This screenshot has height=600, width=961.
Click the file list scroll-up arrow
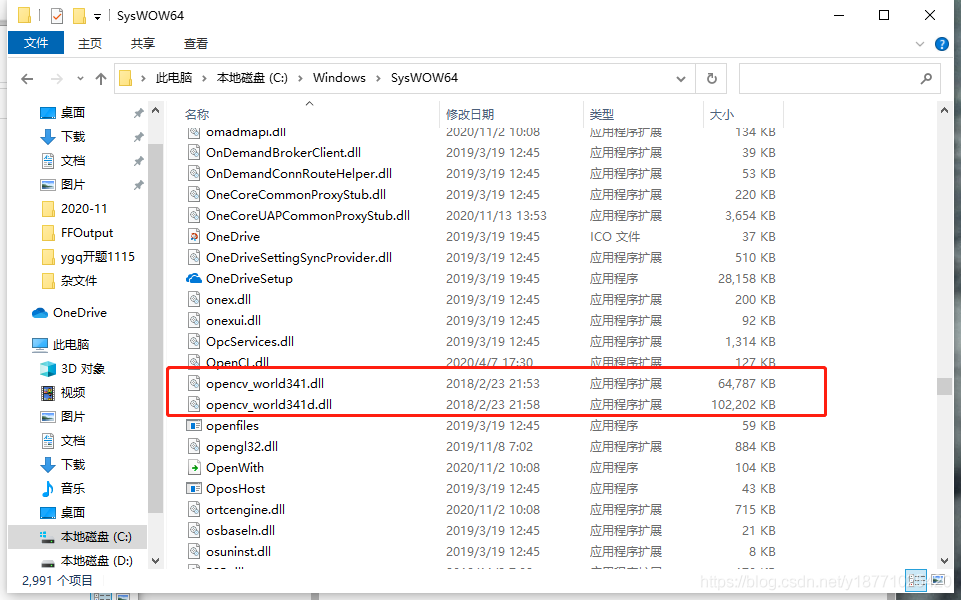944,111
